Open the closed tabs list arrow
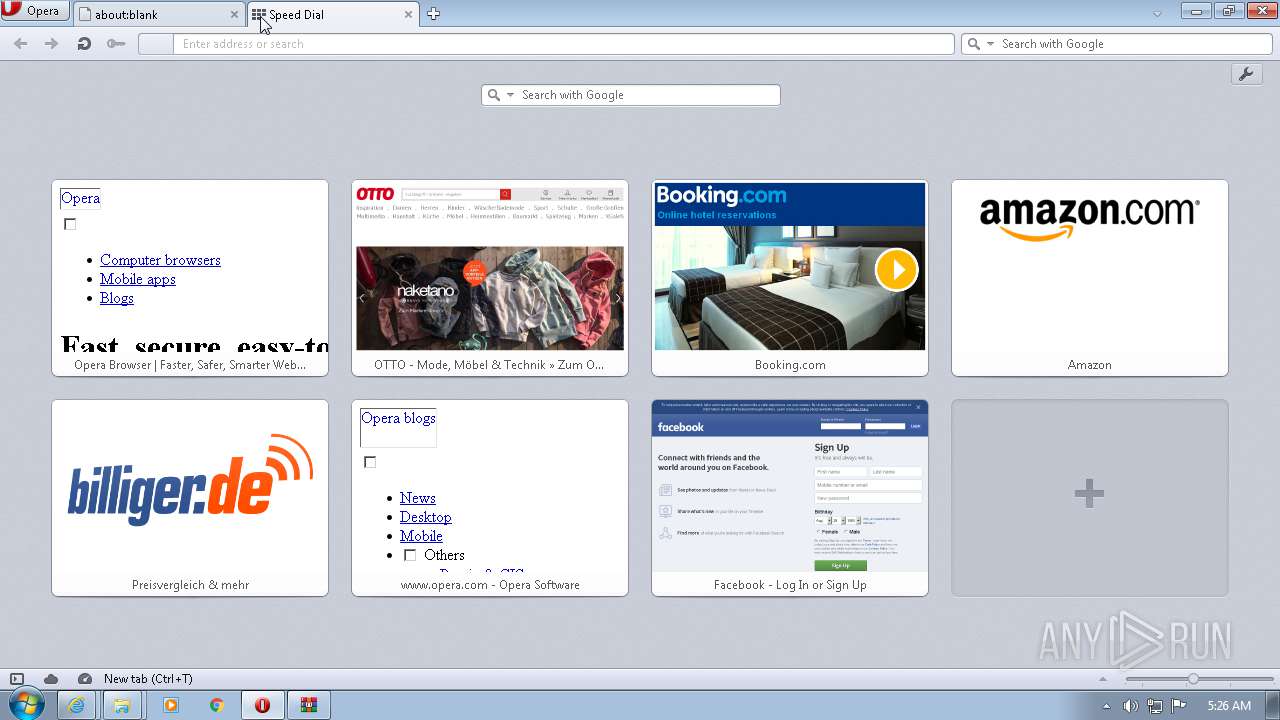This screenshot has width=1280, height=720. click(x=1157, y=14)
